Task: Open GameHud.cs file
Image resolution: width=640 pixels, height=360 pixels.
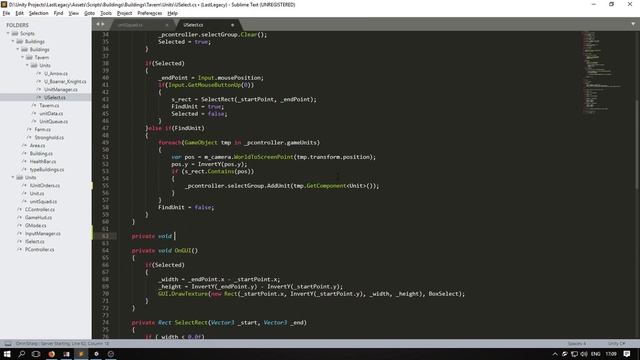Action: coord(38,218)
